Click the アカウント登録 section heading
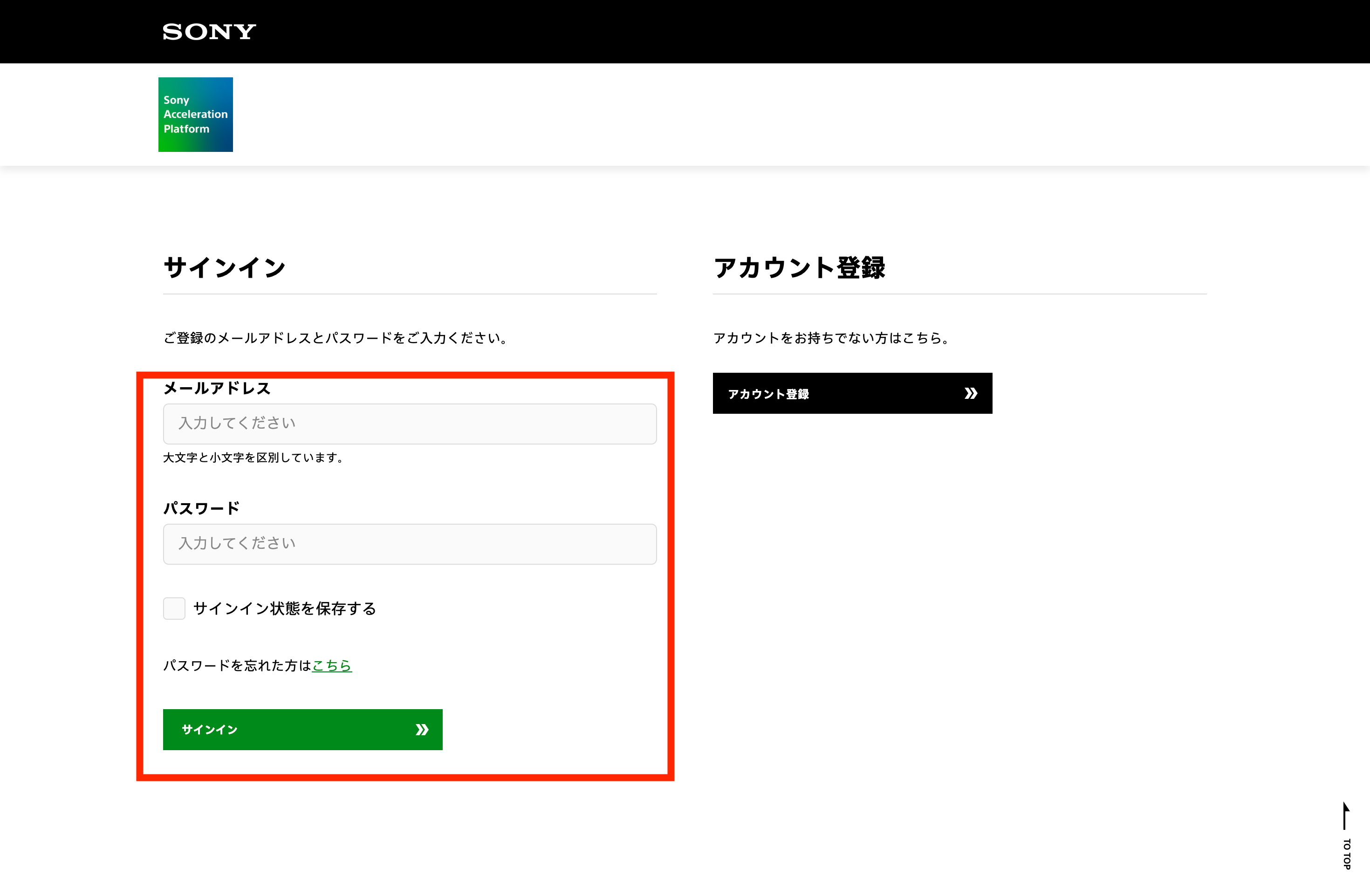Image resolution: width=1370 pixels, height=896 pixels. click(799, 268)
